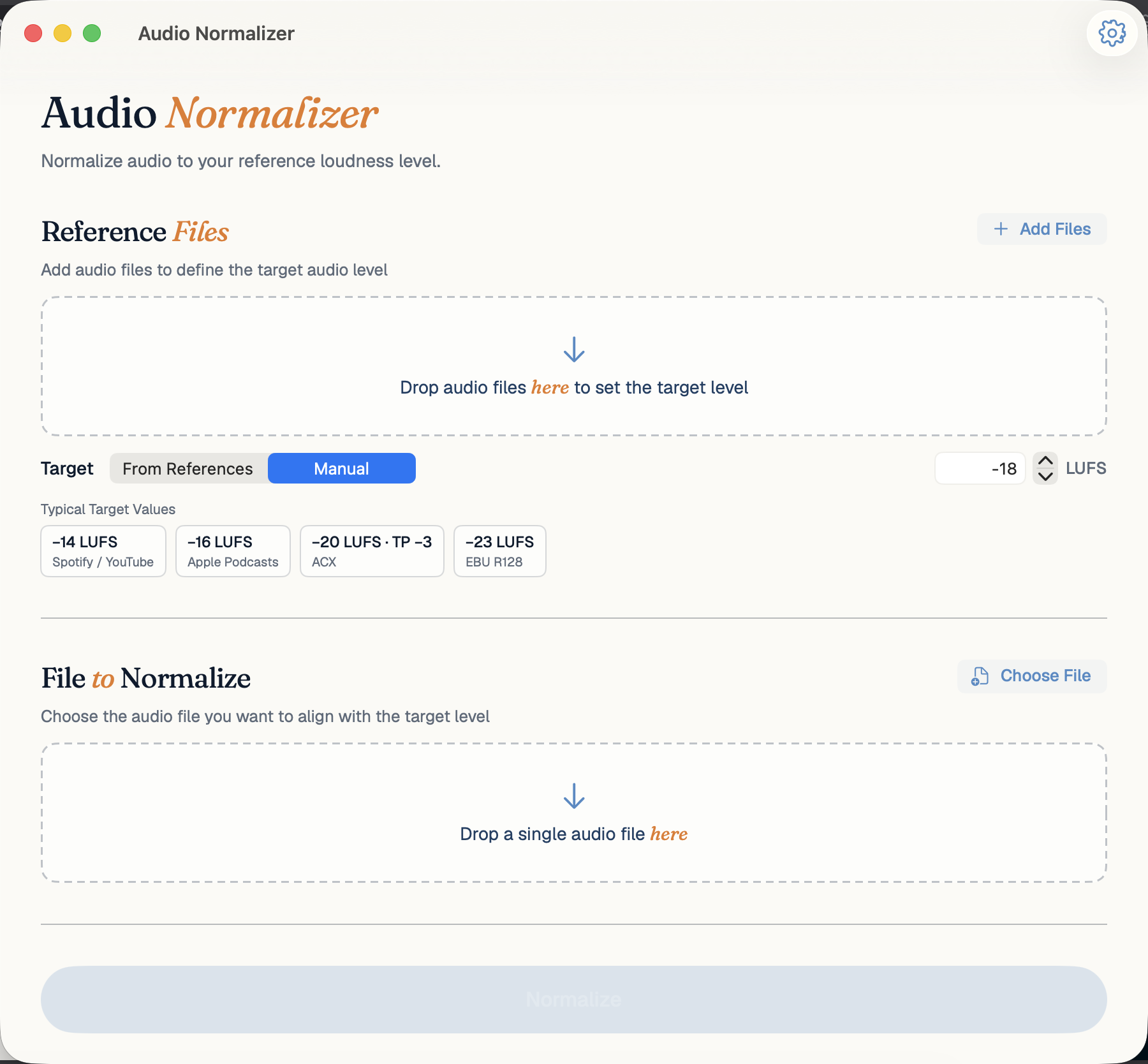Click the 'Reference Files' heading
Screen dimensions: 1148x1064
(x=135, y=232)
